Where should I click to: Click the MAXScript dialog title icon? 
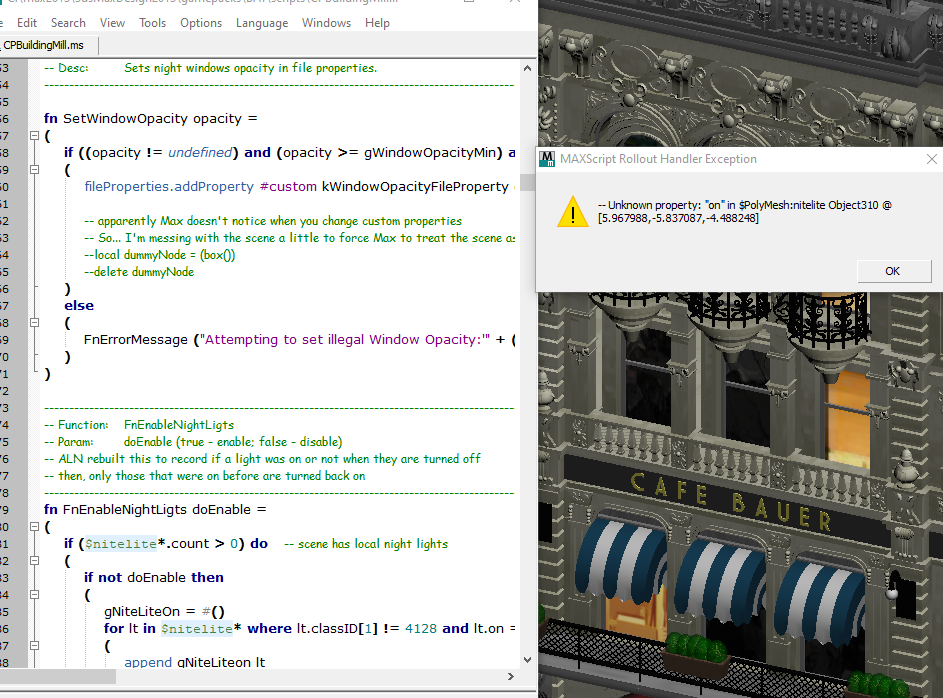coord(547,159)
